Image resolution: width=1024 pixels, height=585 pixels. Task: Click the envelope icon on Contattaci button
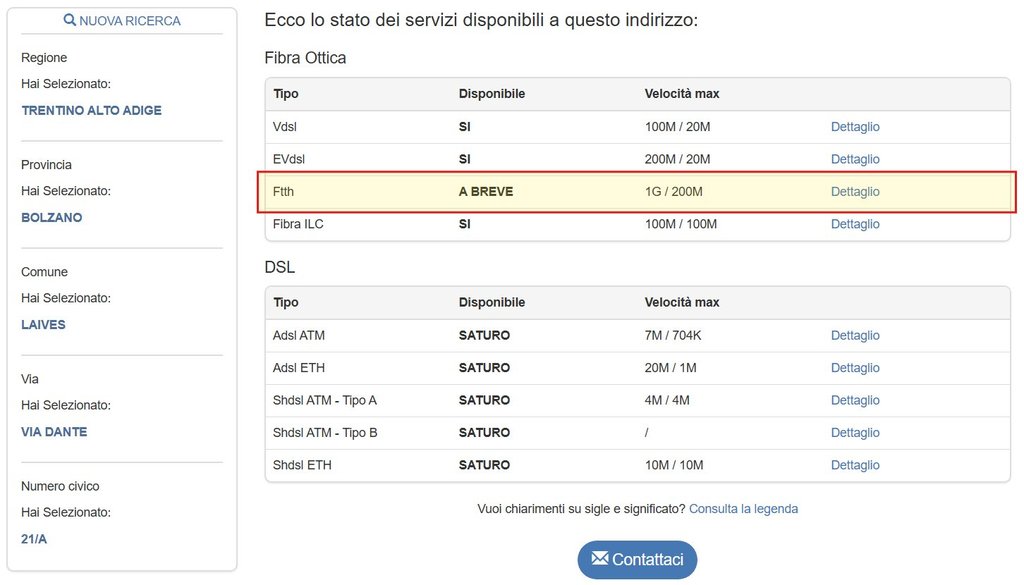point(600,558)
